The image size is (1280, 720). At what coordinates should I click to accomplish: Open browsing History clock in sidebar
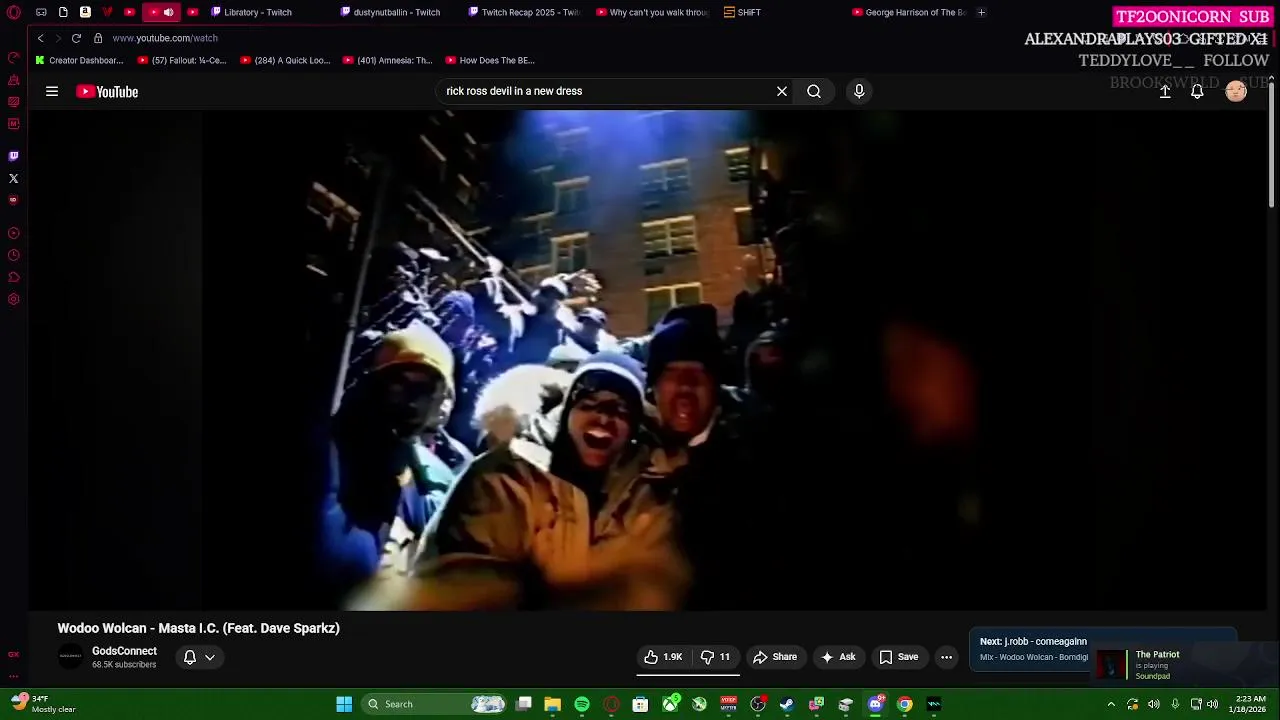[13, 255]
